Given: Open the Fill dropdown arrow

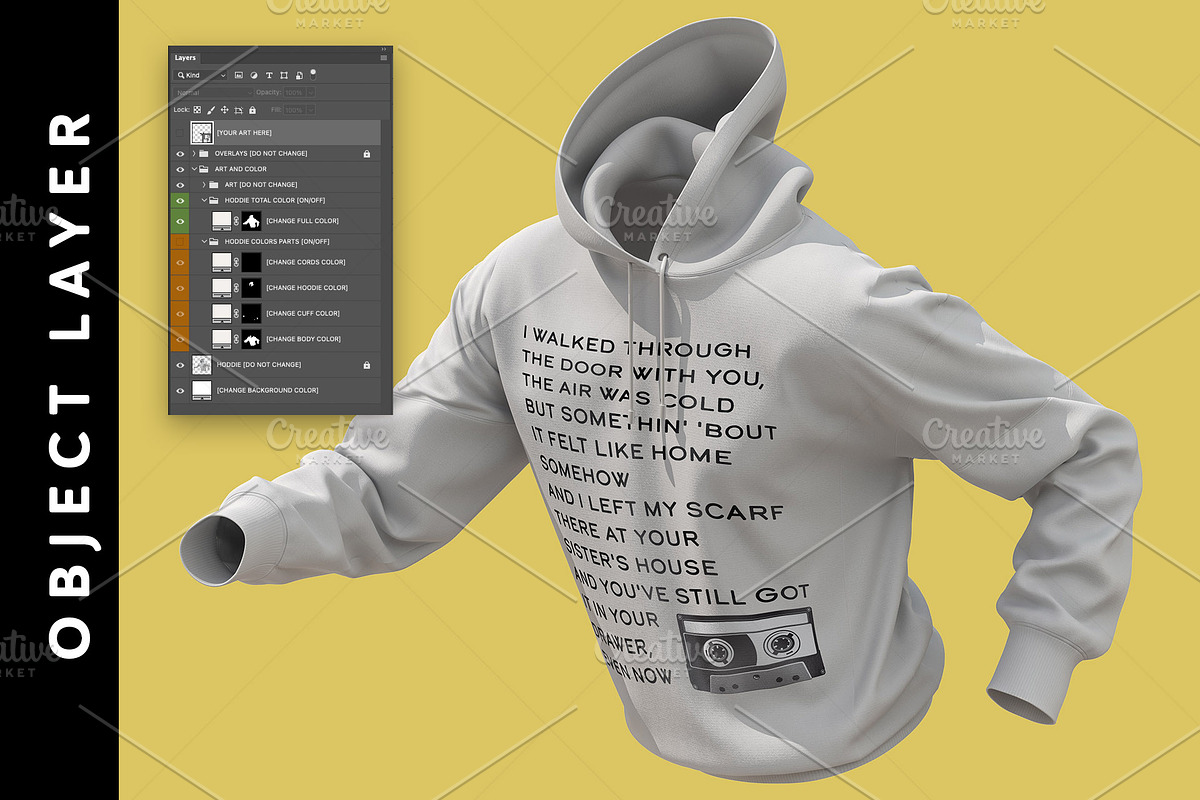Looking at the screenshot, I should point(311,110).
